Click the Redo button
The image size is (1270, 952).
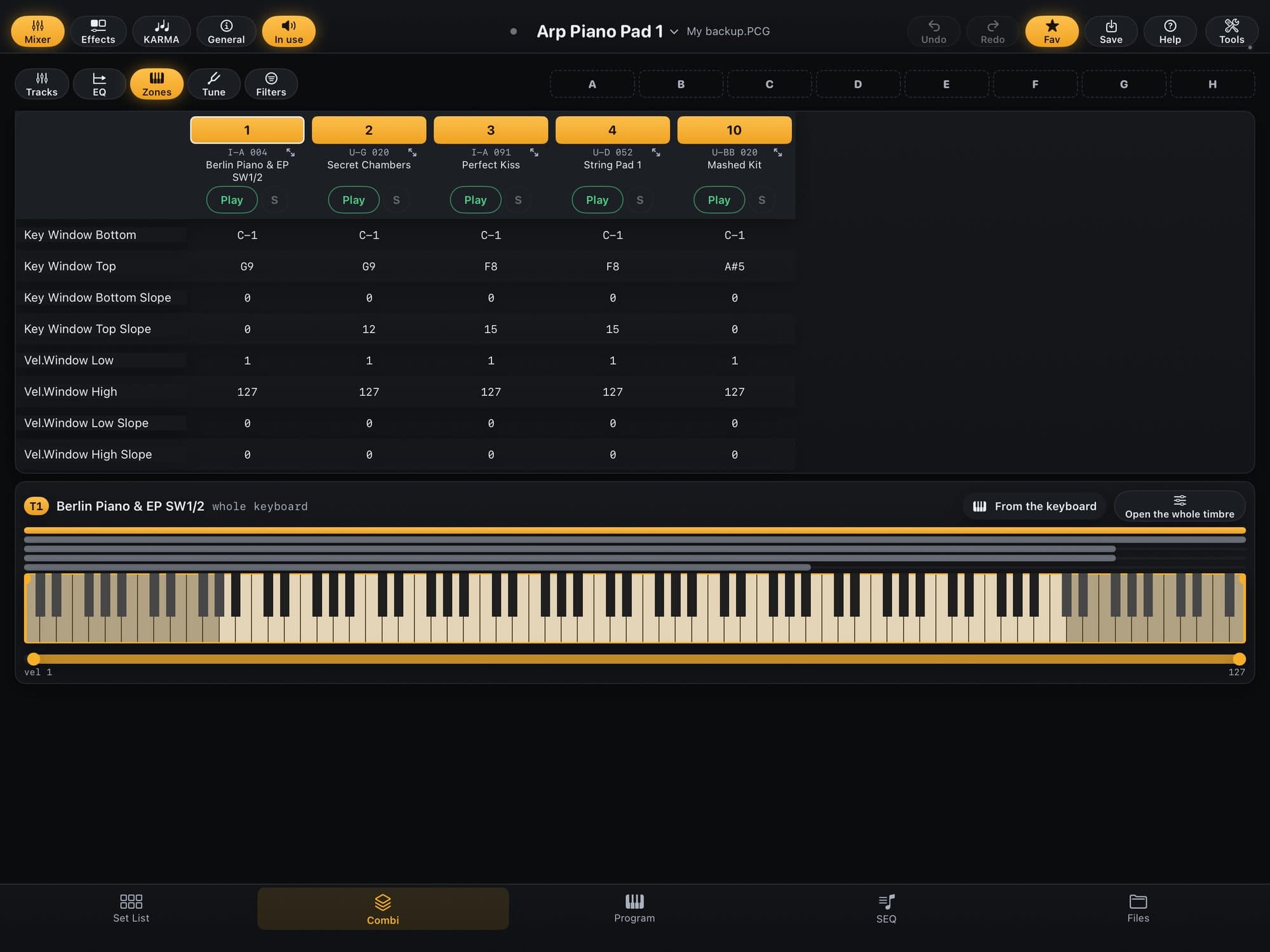(x=993, y=31)
